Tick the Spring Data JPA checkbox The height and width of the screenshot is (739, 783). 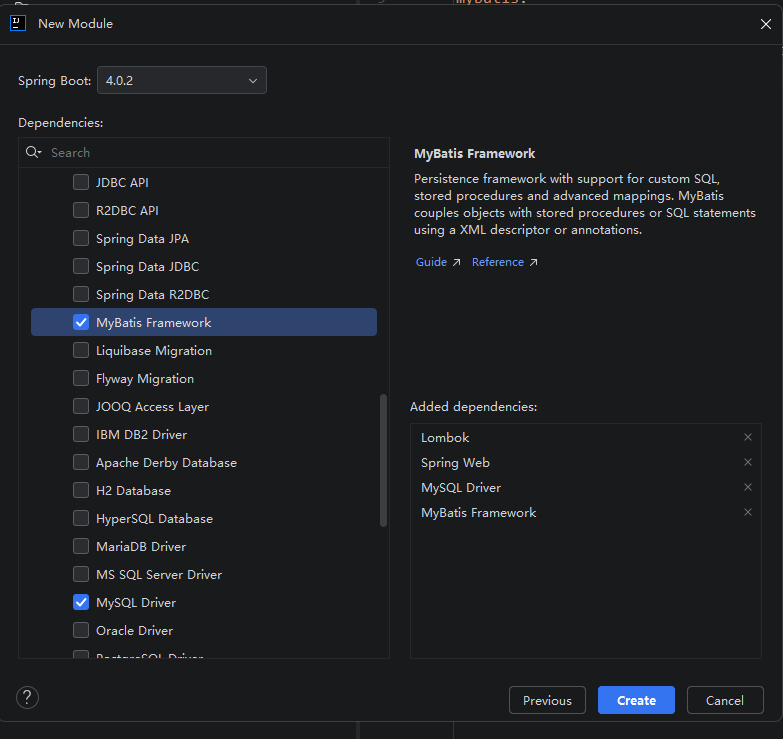tap(81, 238)
